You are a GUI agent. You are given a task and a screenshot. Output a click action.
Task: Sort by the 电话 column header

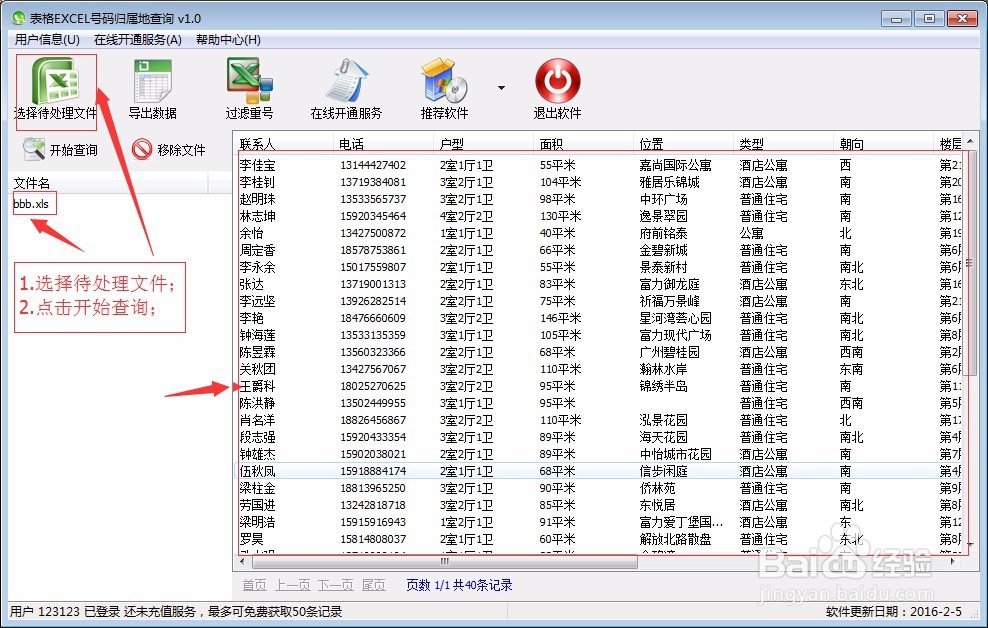[x=384, y=144]
